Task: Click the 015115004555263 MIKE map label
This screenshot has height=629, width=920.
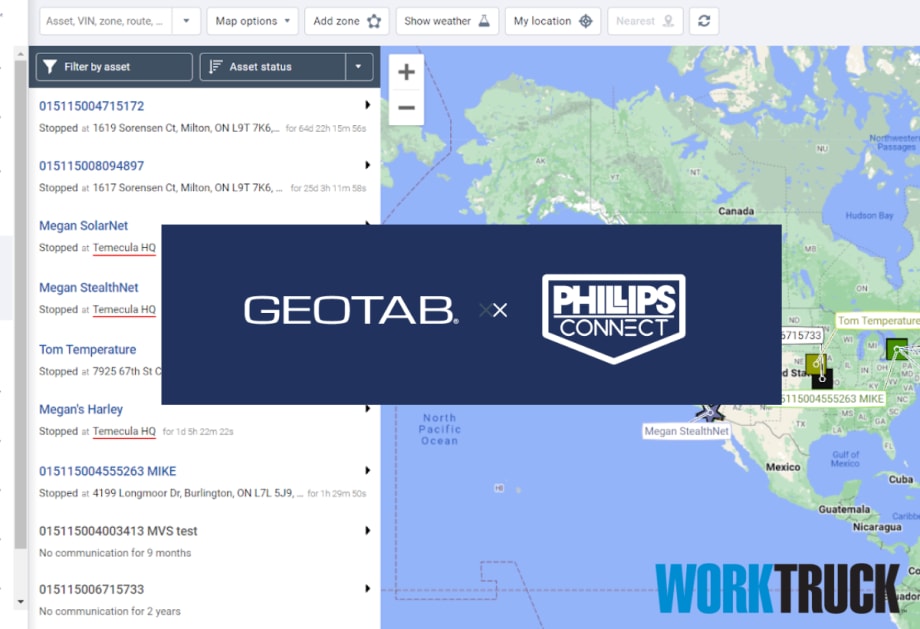Action: pos(833,398)
